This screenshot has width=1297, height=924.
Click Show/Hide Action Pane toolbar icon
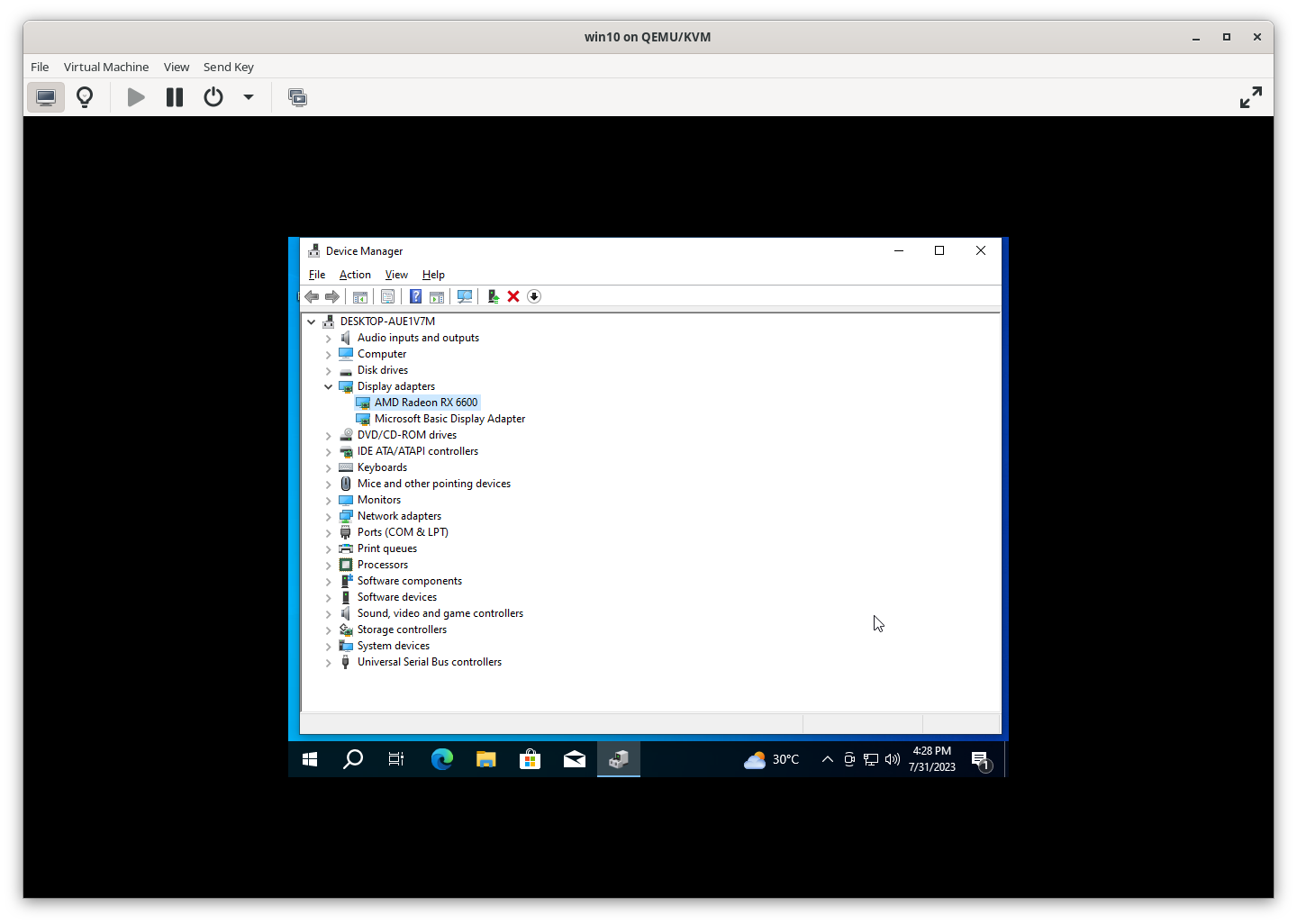pyautogui.click(x=437, y=296)
